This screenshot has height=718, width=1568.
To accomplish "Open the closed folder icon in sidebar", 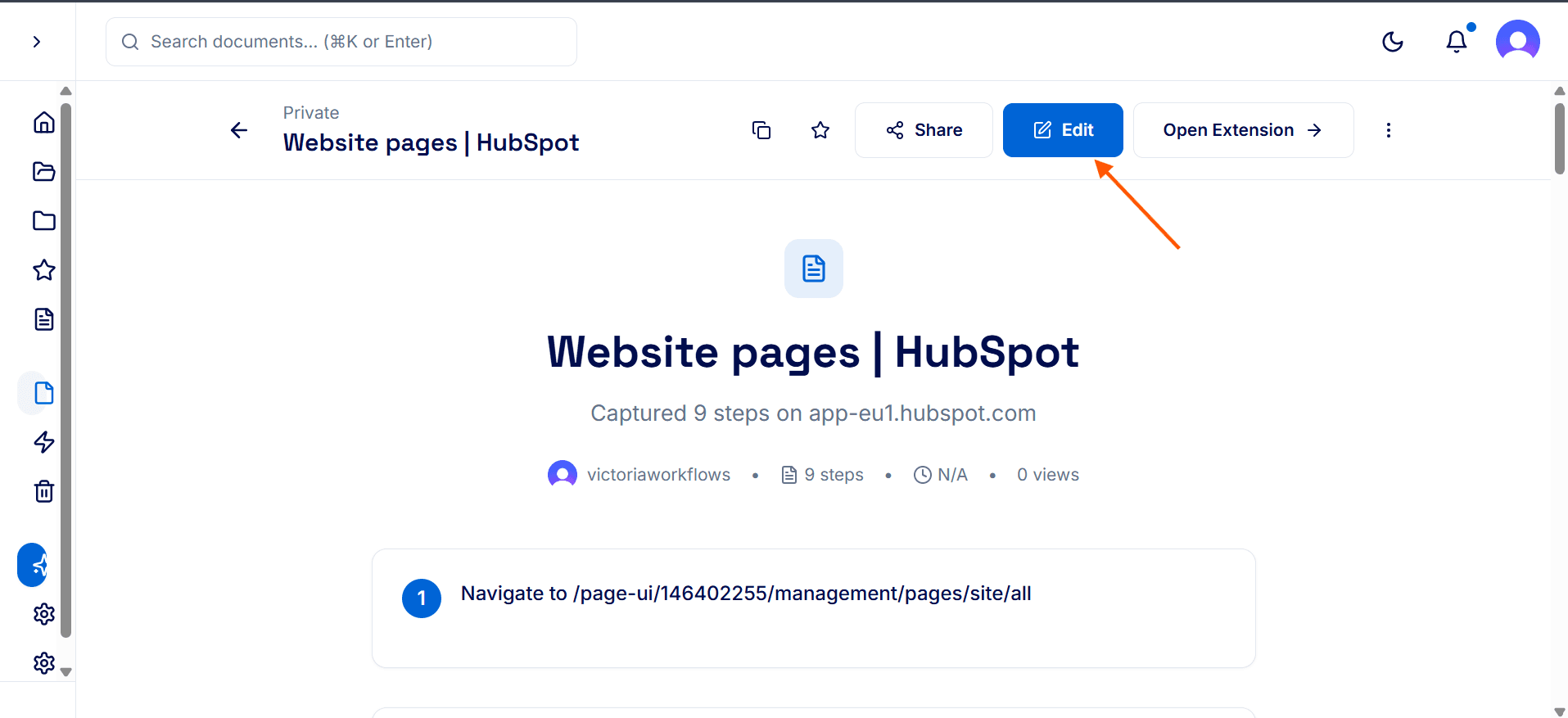I will (x=44, y=221).
